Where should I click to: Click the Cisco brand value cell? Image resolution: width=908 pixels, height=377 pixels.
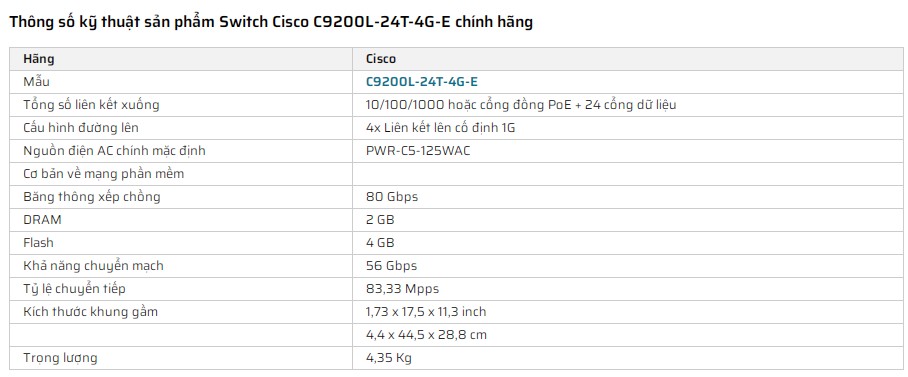tap(628, 59)
